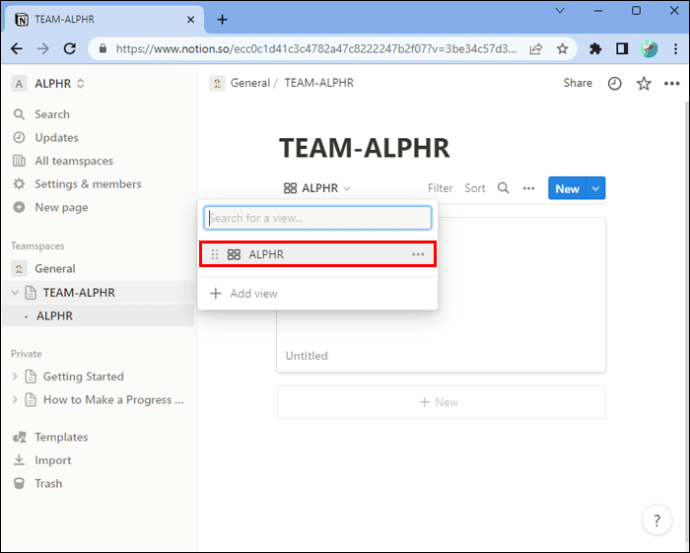This screenshot has width=690, height=553.
Task: Open the Getting Started page
Action: (83, 377)
